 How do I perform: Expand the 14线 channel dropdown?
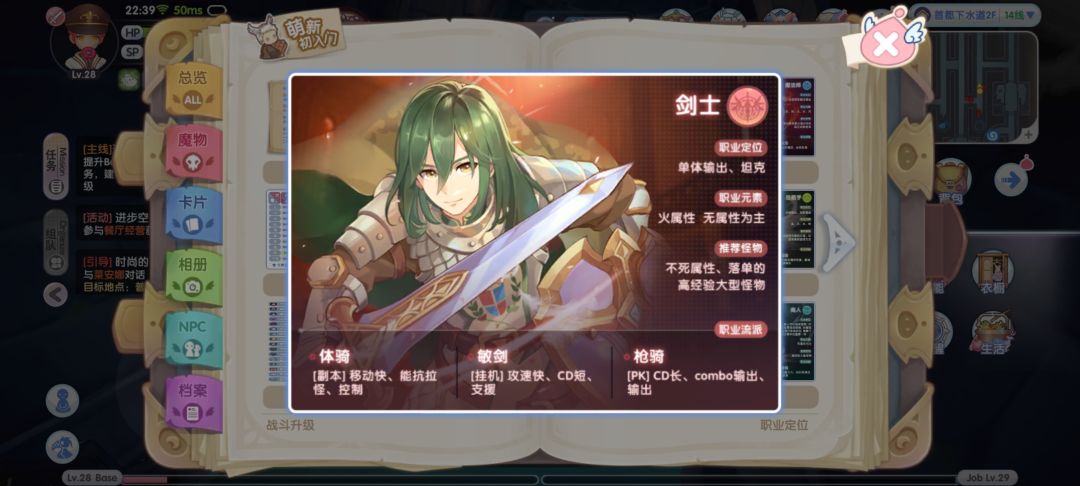tap(1018, 14)
